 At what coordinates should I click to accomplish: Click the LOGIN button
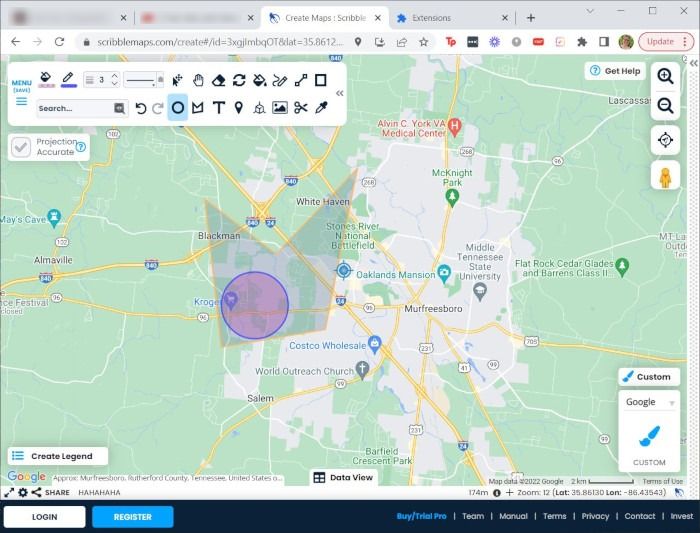[x=45, y=517]
